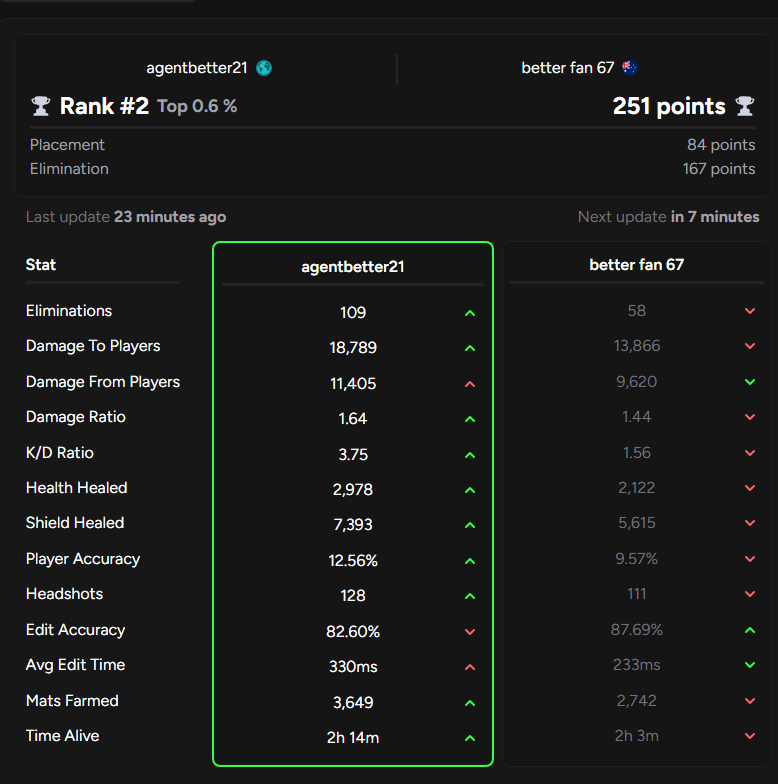Click the green arrow for agentbetter21 Damage Ratio

pyautogui.click(x=470, y=420)
